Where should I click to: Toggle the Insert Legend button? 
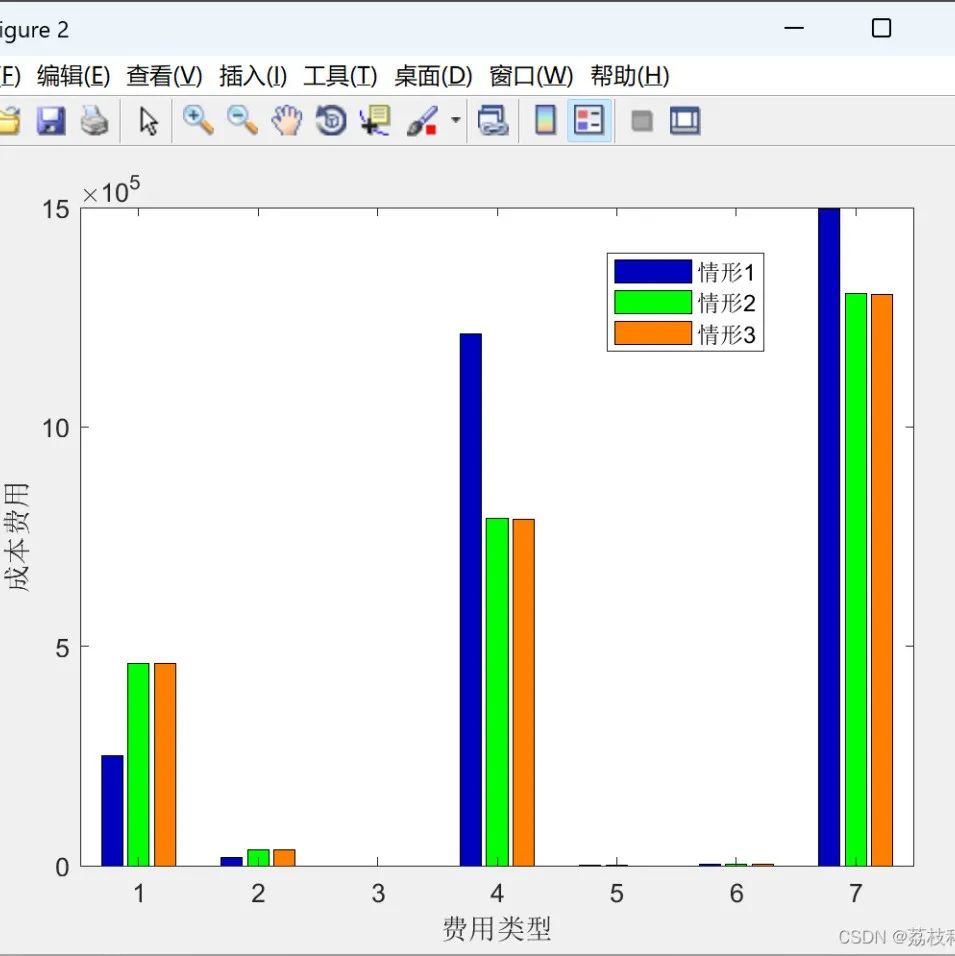point(589,120)
